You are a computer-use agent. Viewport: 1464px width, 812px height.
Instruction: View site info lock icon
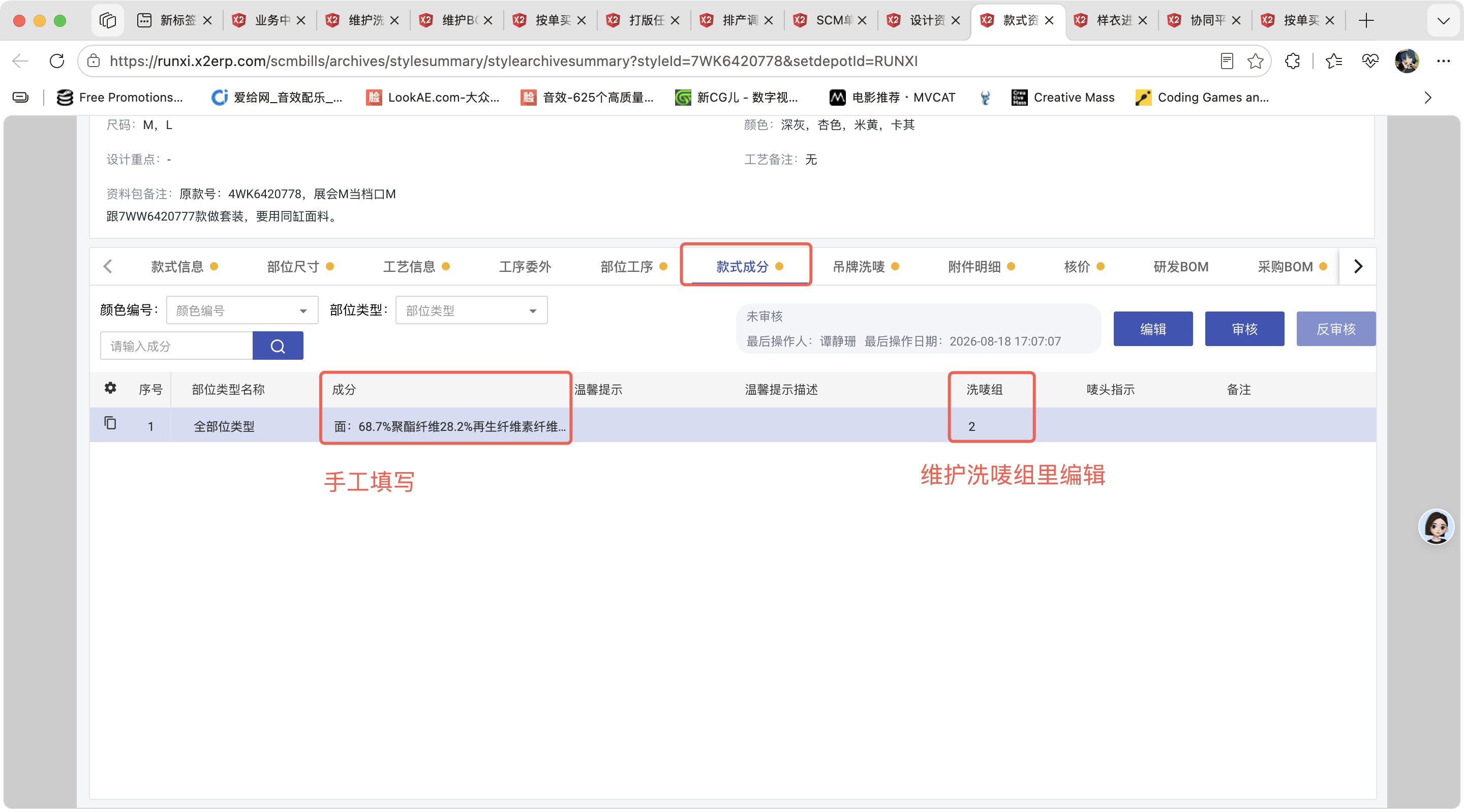tap(94, 61)
